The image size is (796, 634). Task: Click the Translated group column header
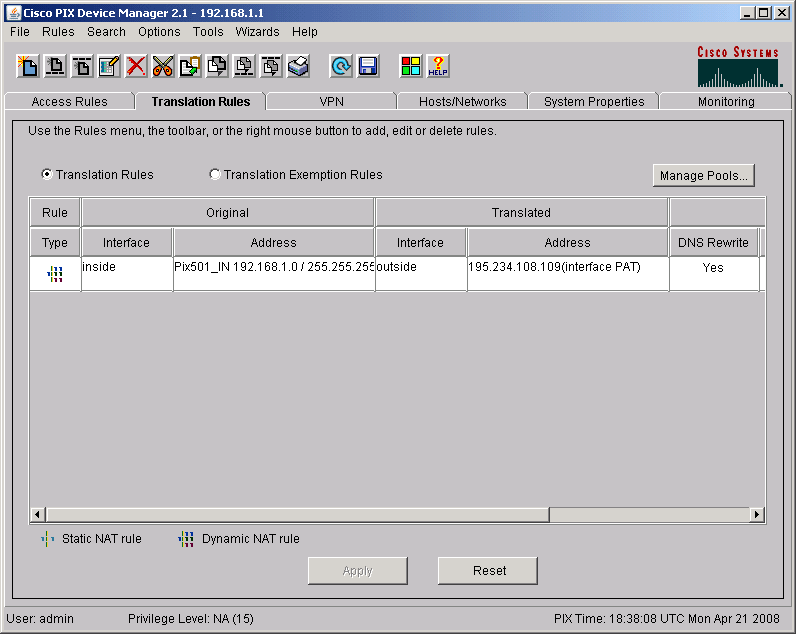[x=521, y=213]
